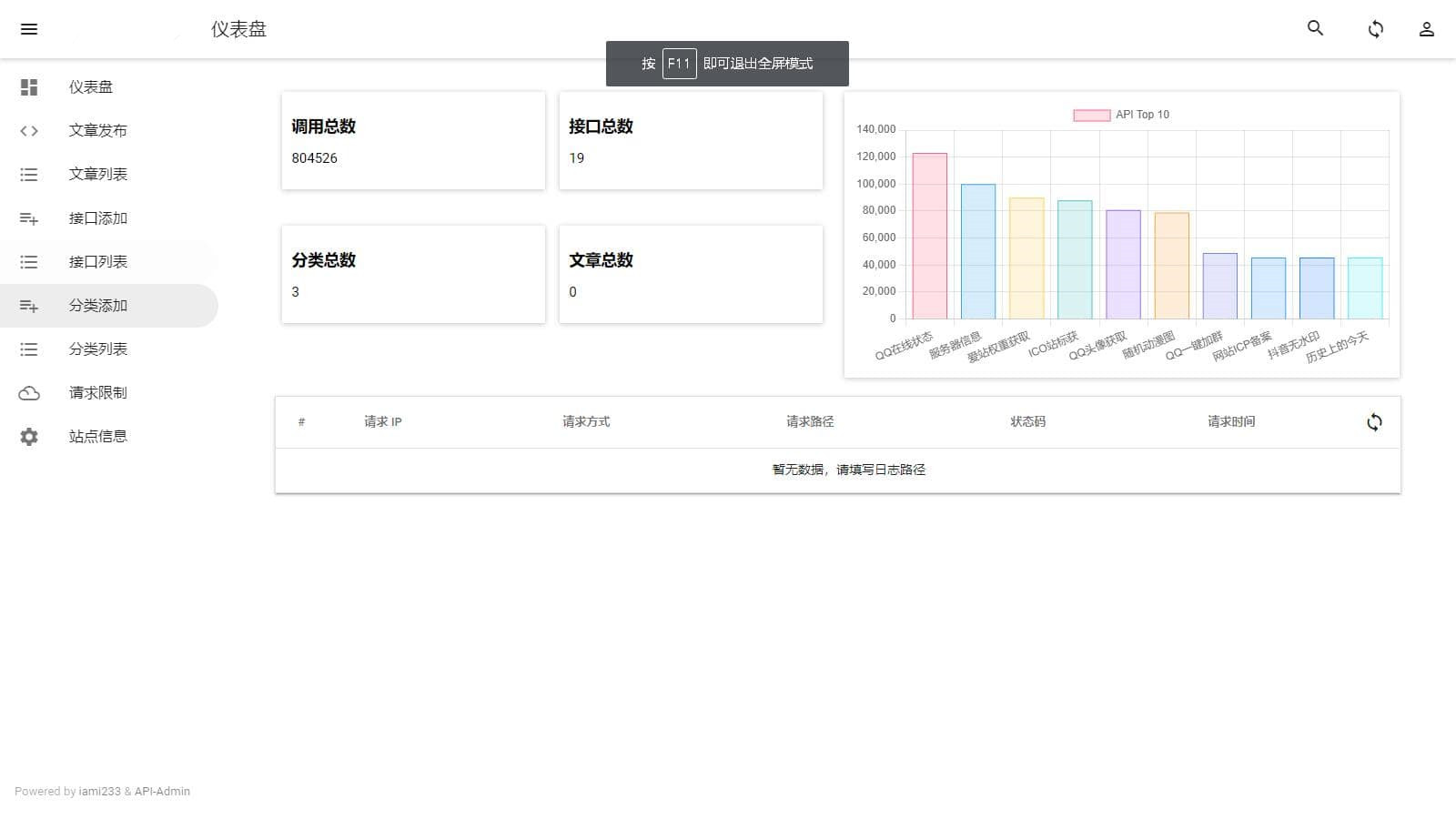Click the 接口总数 card

click(x=691, y=140)
